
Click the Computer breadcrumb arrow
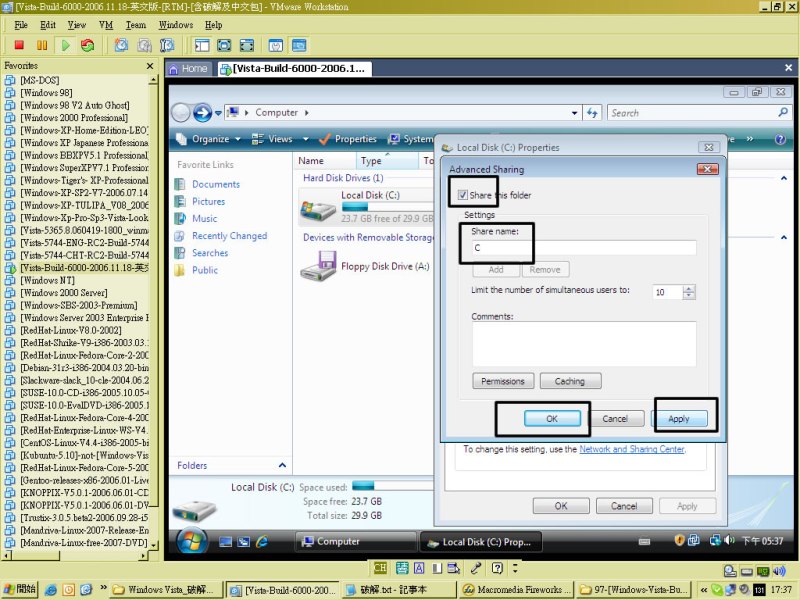tap(307, 113)
